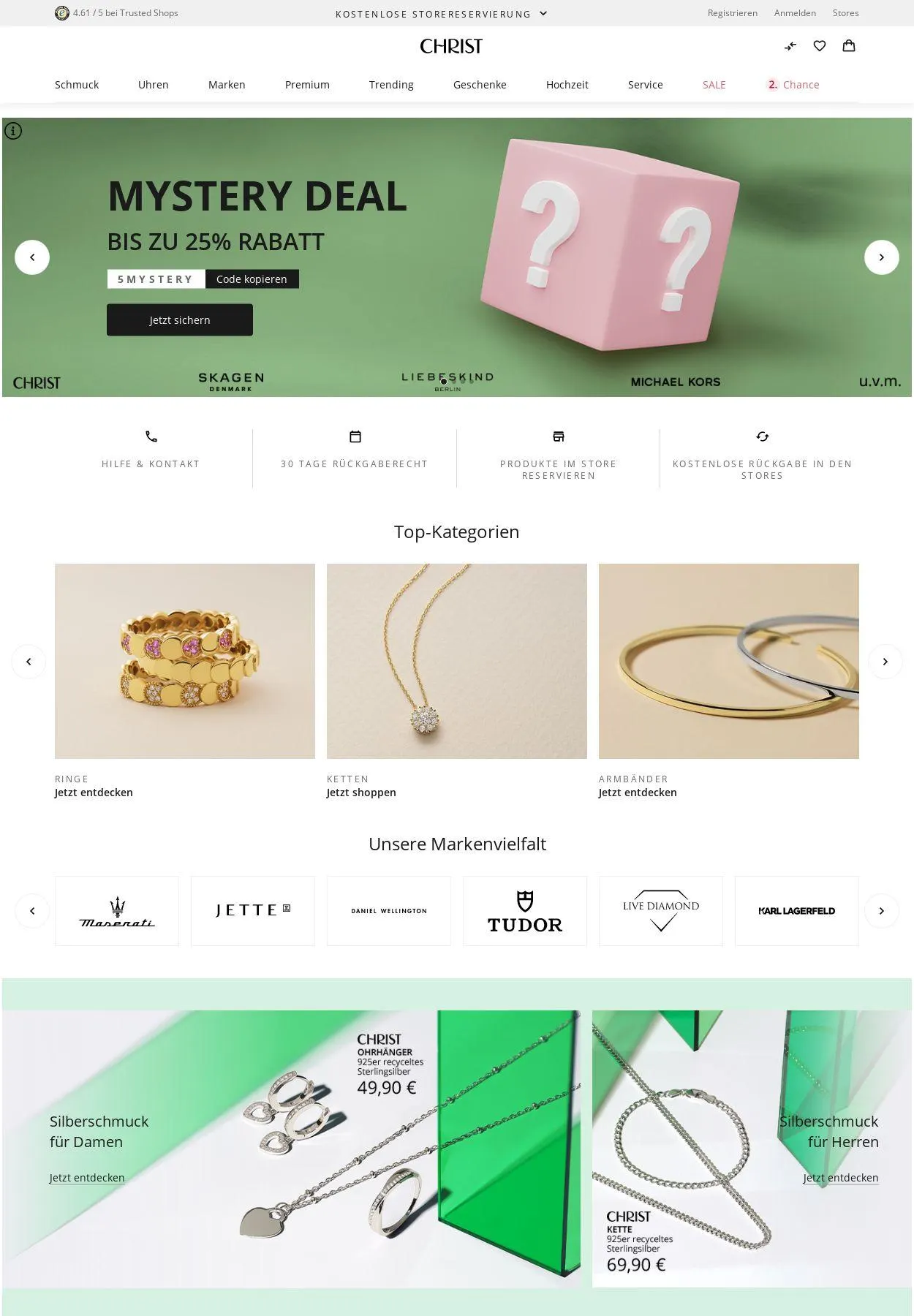Open the shopping bag icon
This screenshot has height=1316, width=914.
click(x=849, y=46)
